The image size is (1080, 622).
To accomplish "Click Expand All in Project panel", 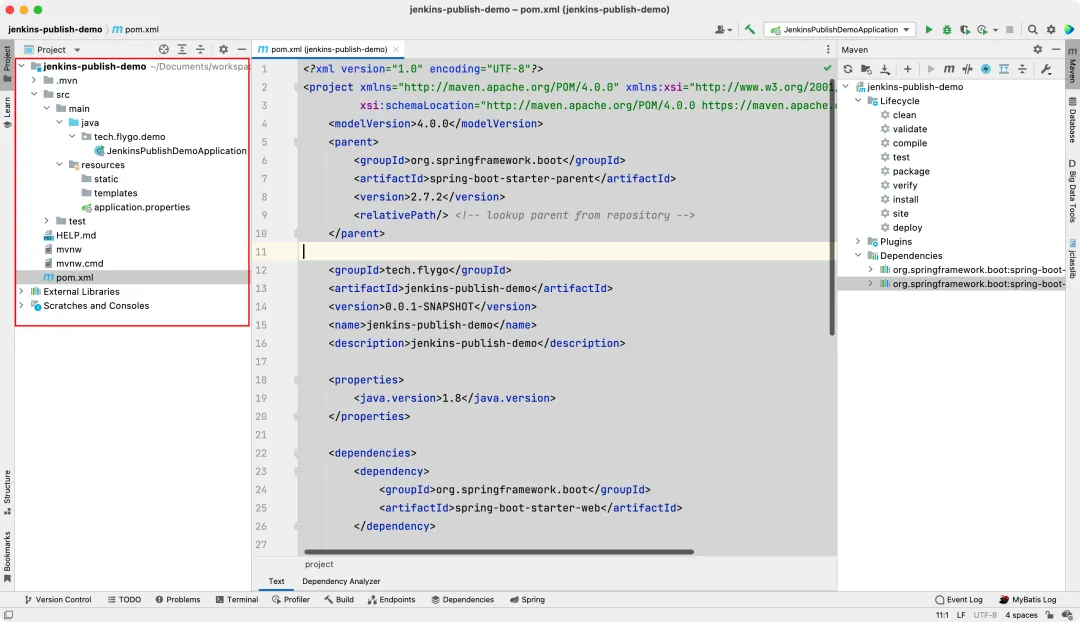I will coord(182,50).
